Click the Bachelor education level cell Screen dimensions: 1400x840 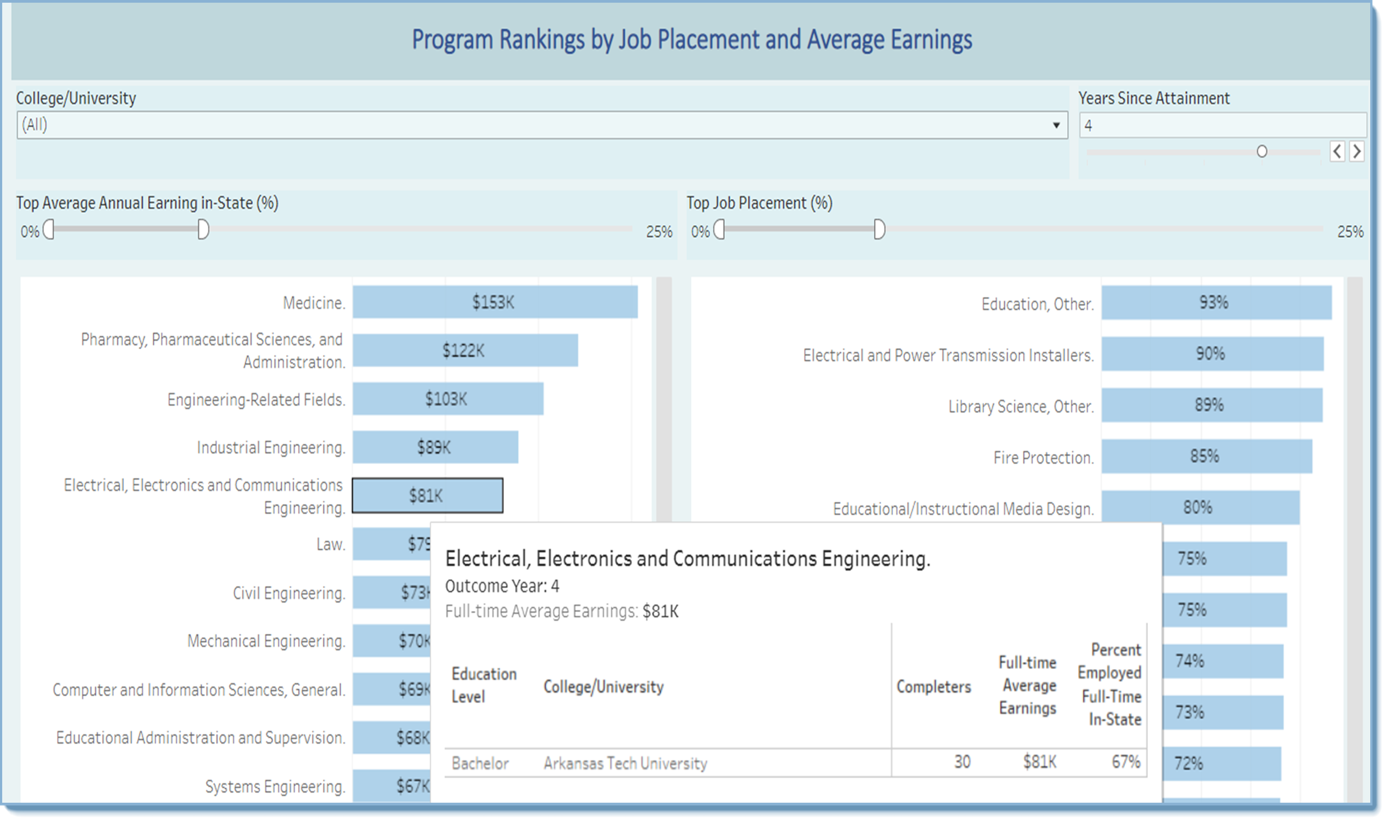coord(480,763)
